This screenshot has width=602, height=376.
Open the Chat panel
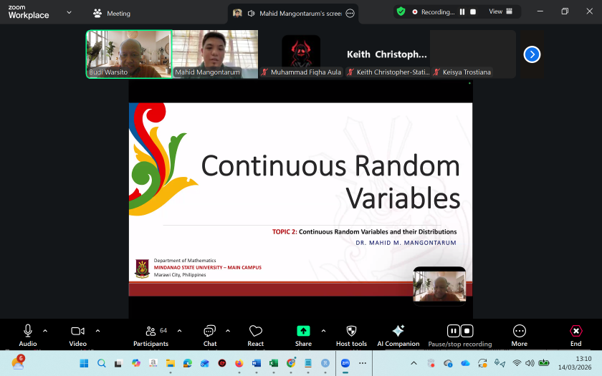(x=210, y=335)
